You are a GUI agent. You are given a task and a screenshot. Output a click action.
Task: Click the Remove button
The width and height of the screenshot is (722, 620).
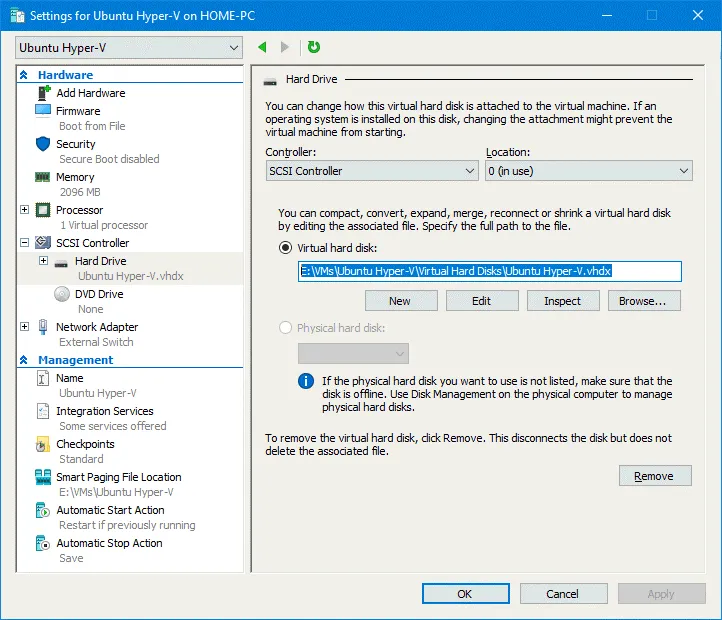click(x=655, y=476)
